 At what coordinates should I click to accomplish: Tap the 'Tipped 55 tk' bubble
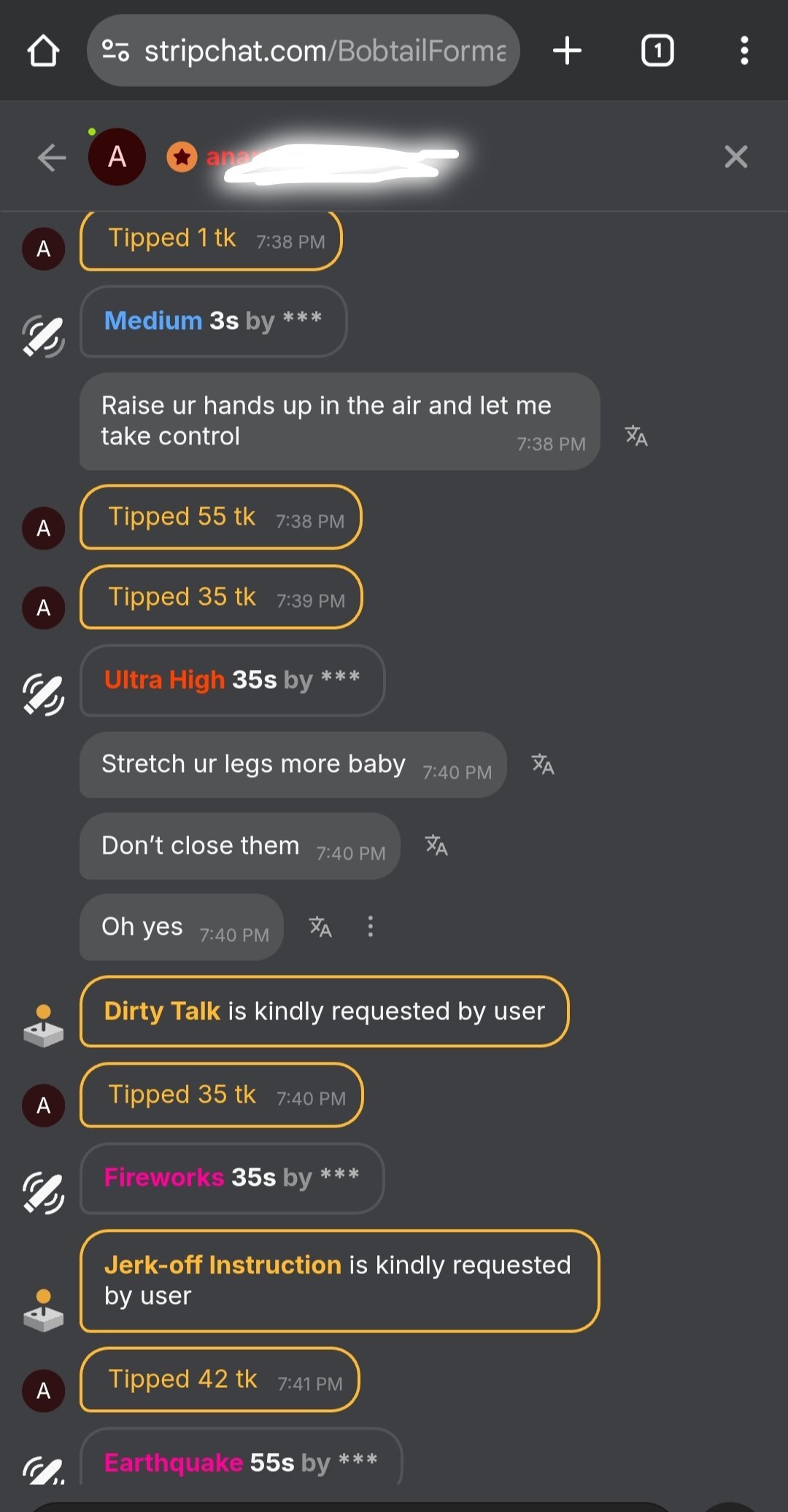click(220, 517)
